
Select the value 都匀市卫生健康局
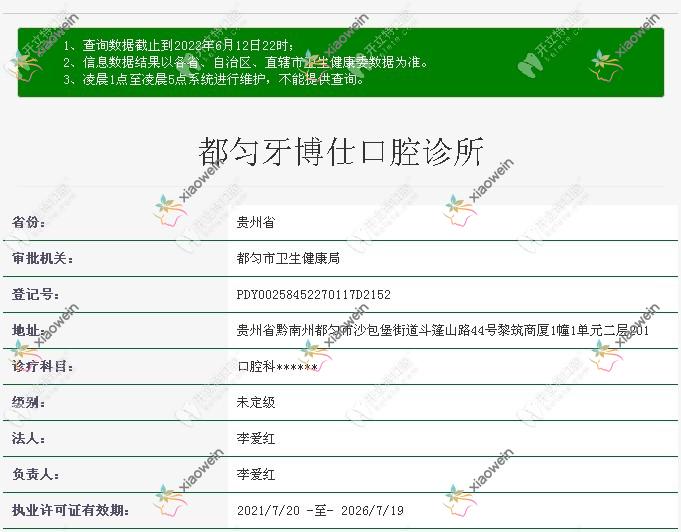click(x=288, y=258)
